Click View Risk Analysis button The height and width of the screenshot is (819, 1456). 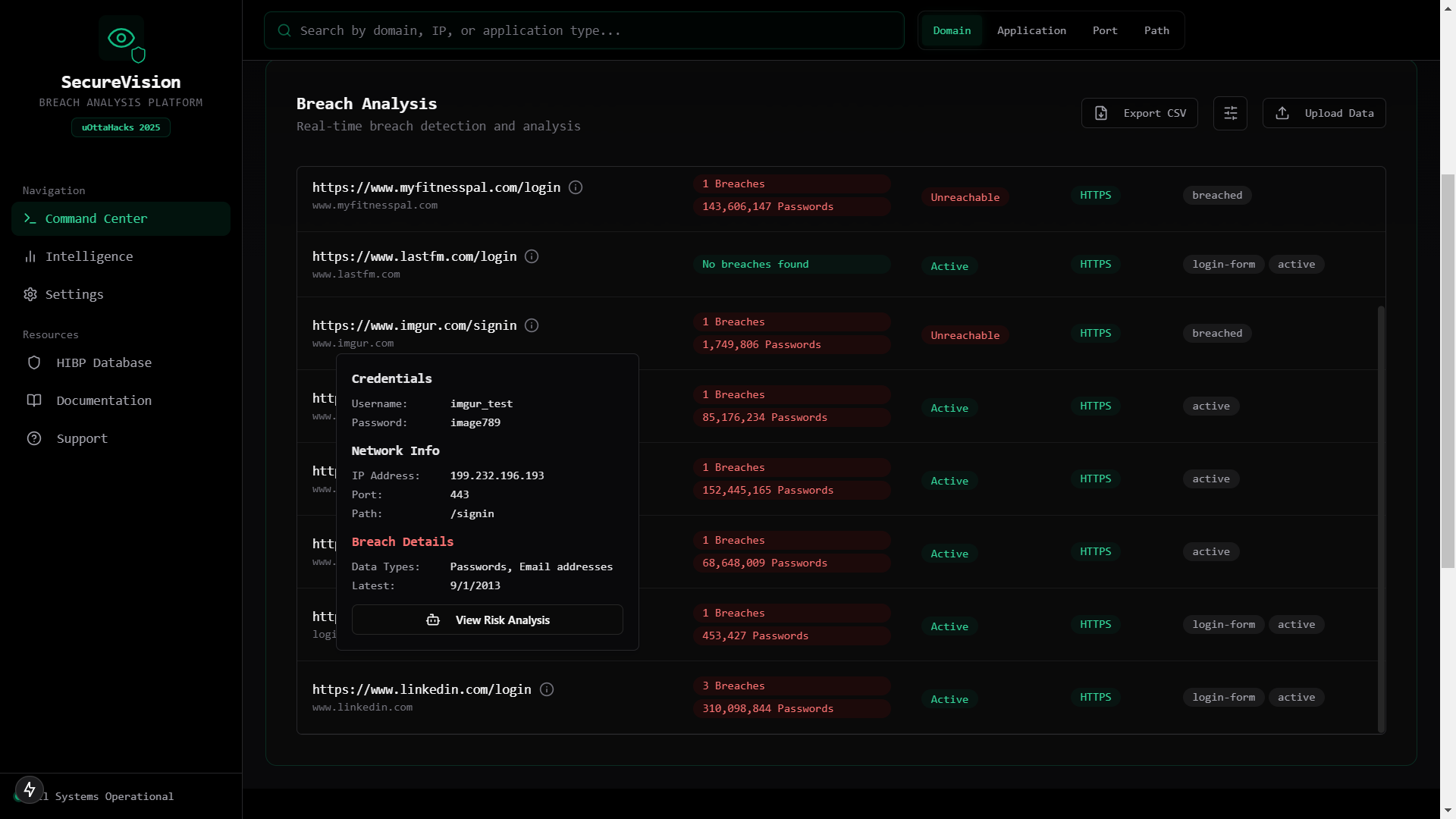click(488, 620)
